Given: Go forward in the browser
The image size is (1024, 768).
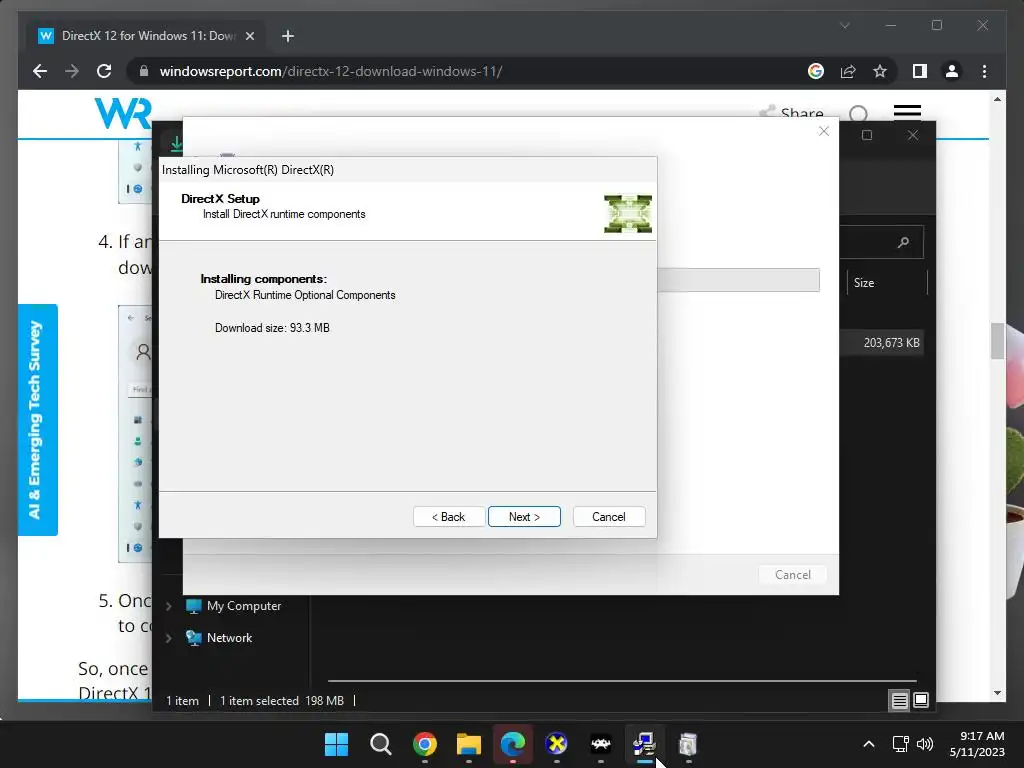Looking at the screenshot, I should point(72,71).
